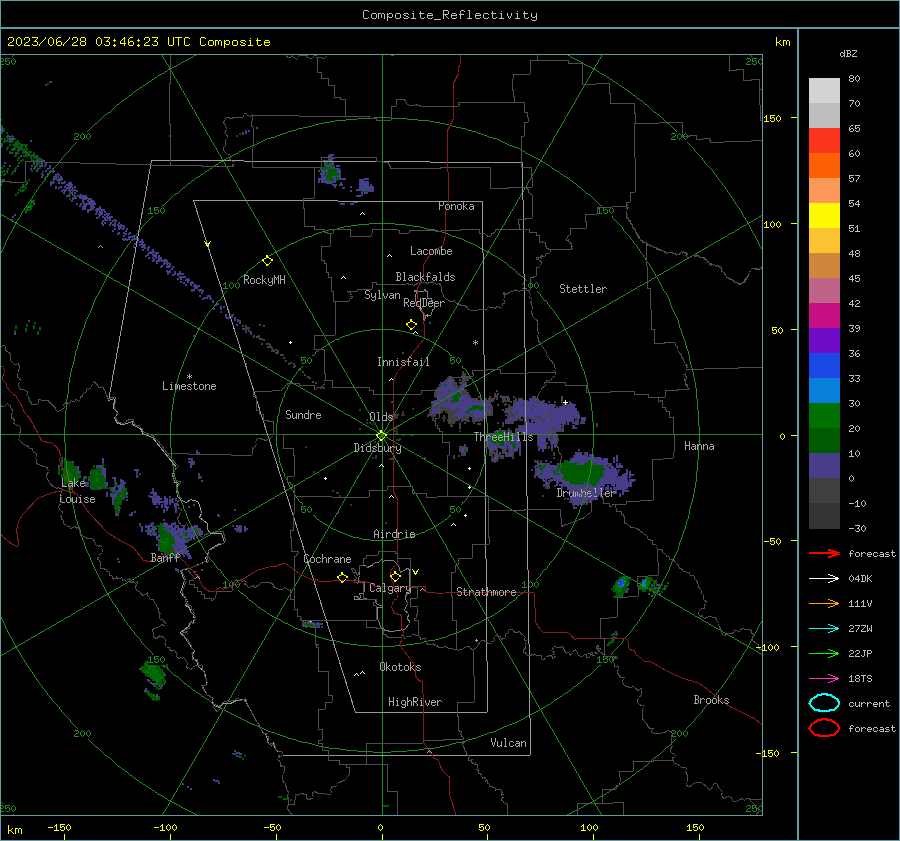Select radar center diamond above Didsbury
Image resolution: width=900 pixels, height=841 pixels.
381,436
